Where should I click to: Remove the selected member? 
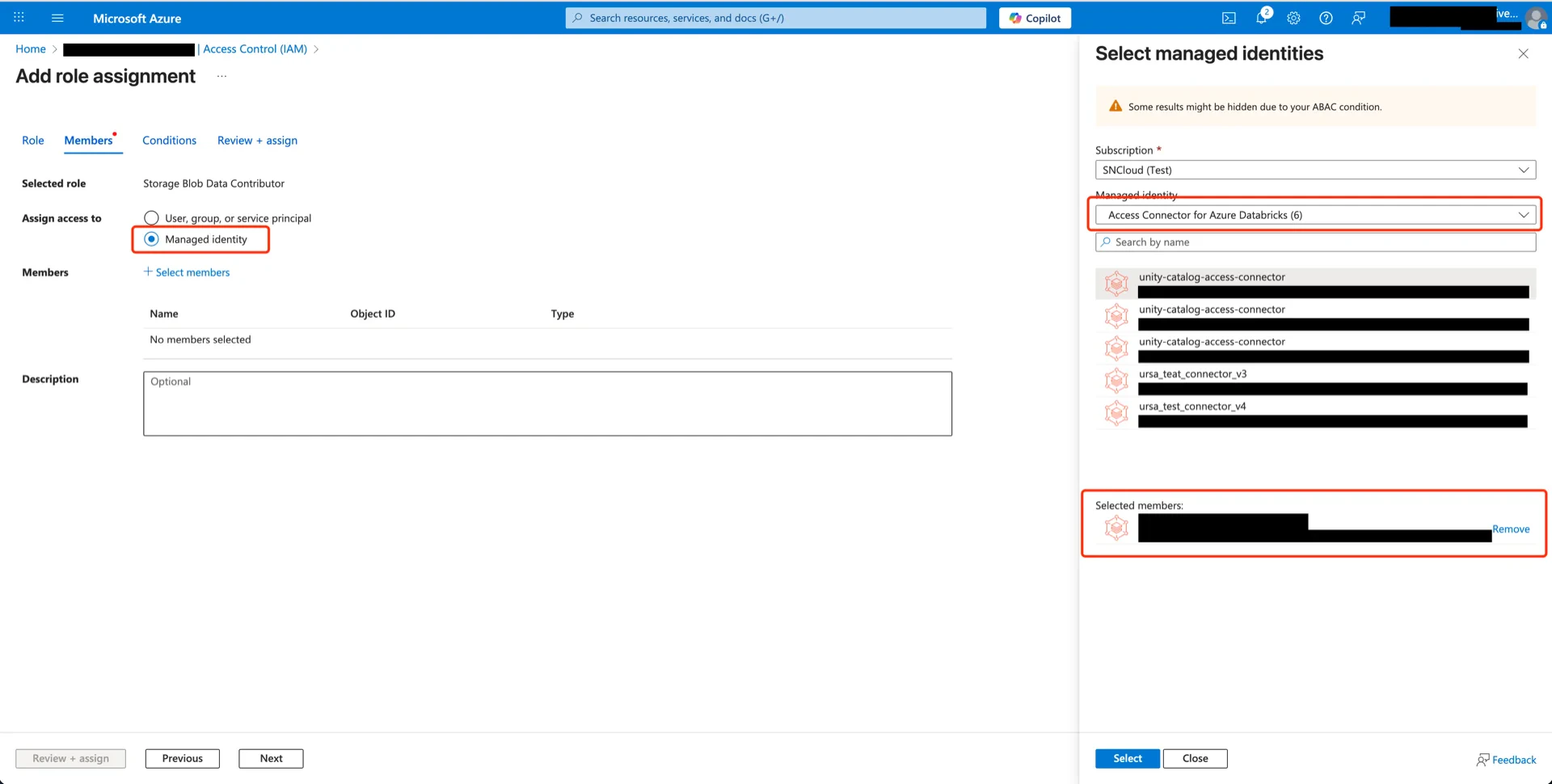tap(1511, 529)
